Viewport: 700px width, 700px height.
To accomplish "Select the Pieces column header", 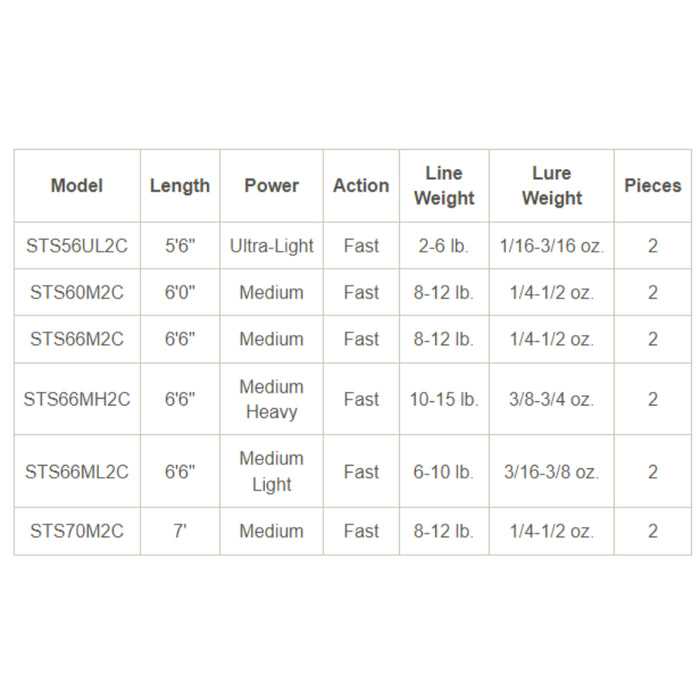I will pos(652,186).
